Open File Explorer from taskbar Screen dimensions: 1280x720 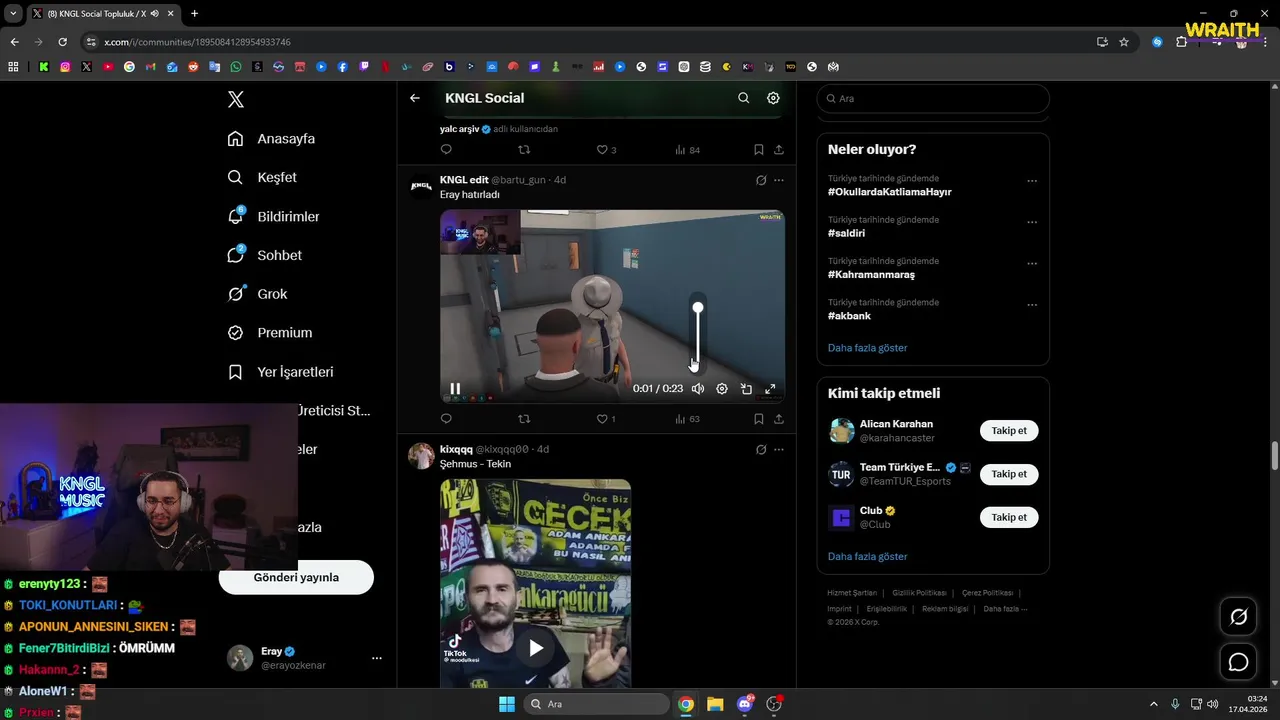pyautogui.click(x=715, y=704)
